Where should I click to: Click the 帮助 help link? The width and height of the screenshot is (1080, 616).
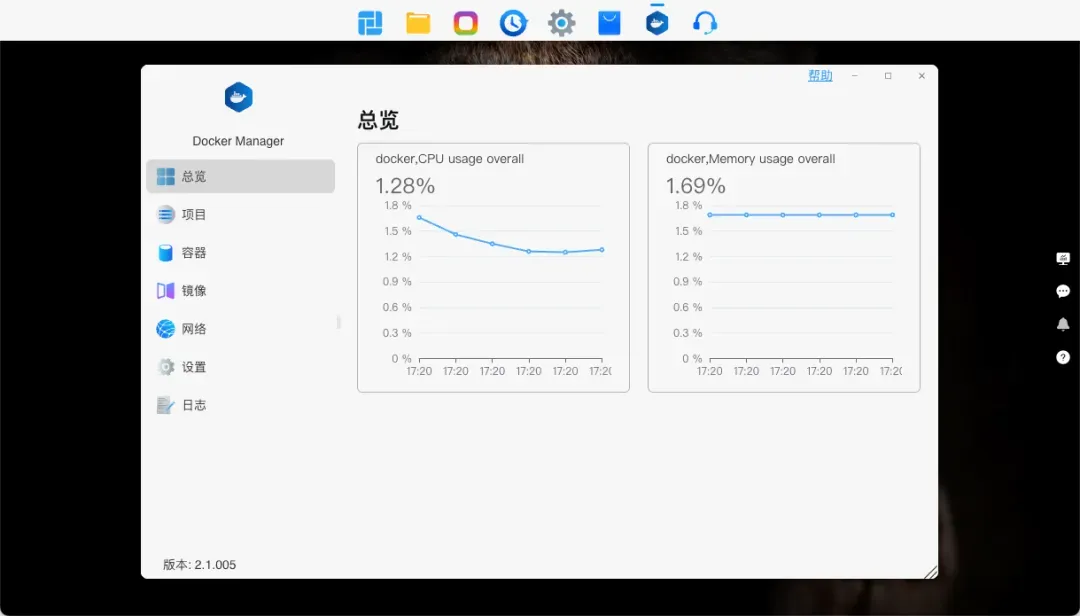820,76
